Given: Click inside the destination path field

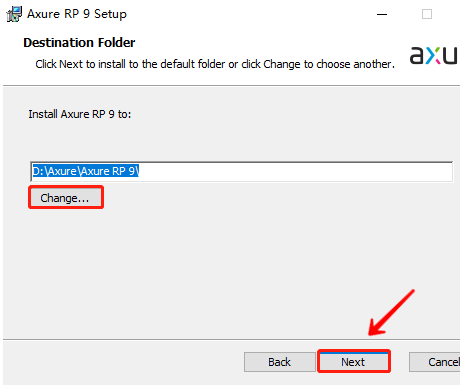Looking at the screenshot, I should click(x=242, y=171).
